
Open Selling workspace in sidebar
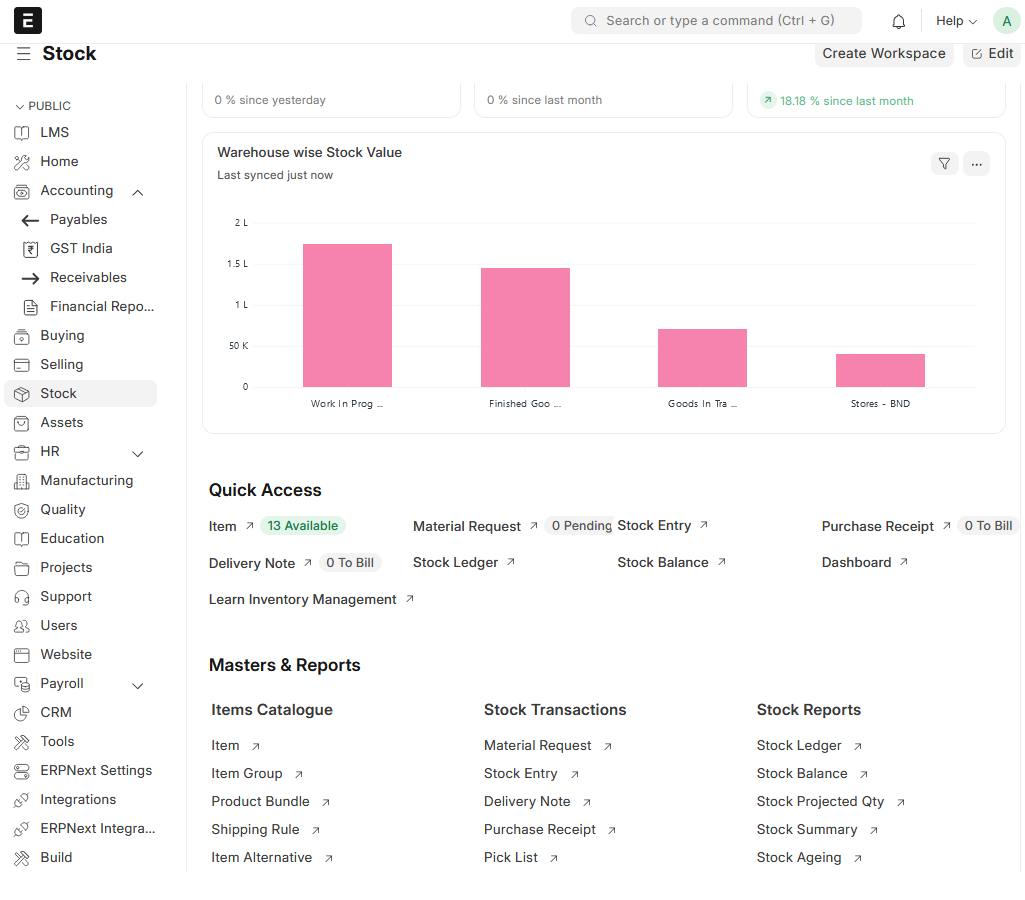pyautogui.click(x=62, y=365)
